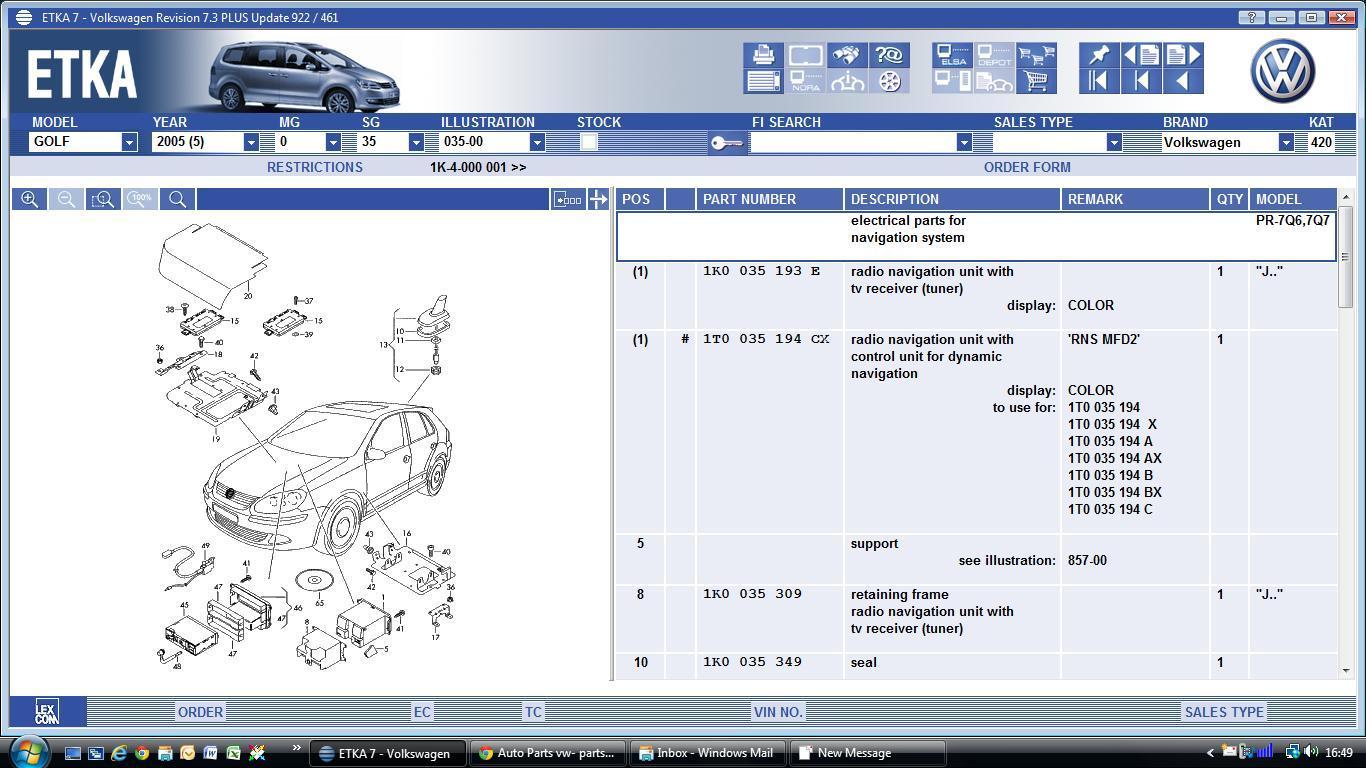Select the zoom-to-area magnifier tool
The image size is (1366, 768).
pos(103,199)
